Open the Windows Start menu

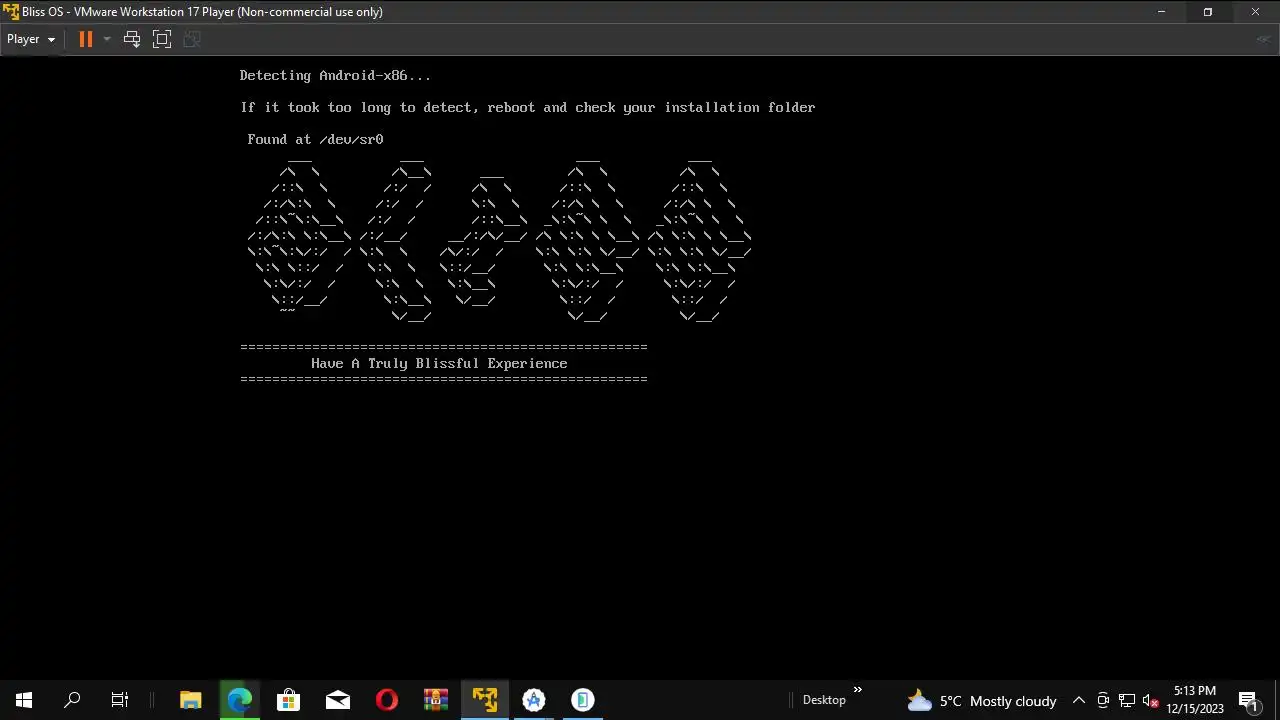tap(24, 700)
